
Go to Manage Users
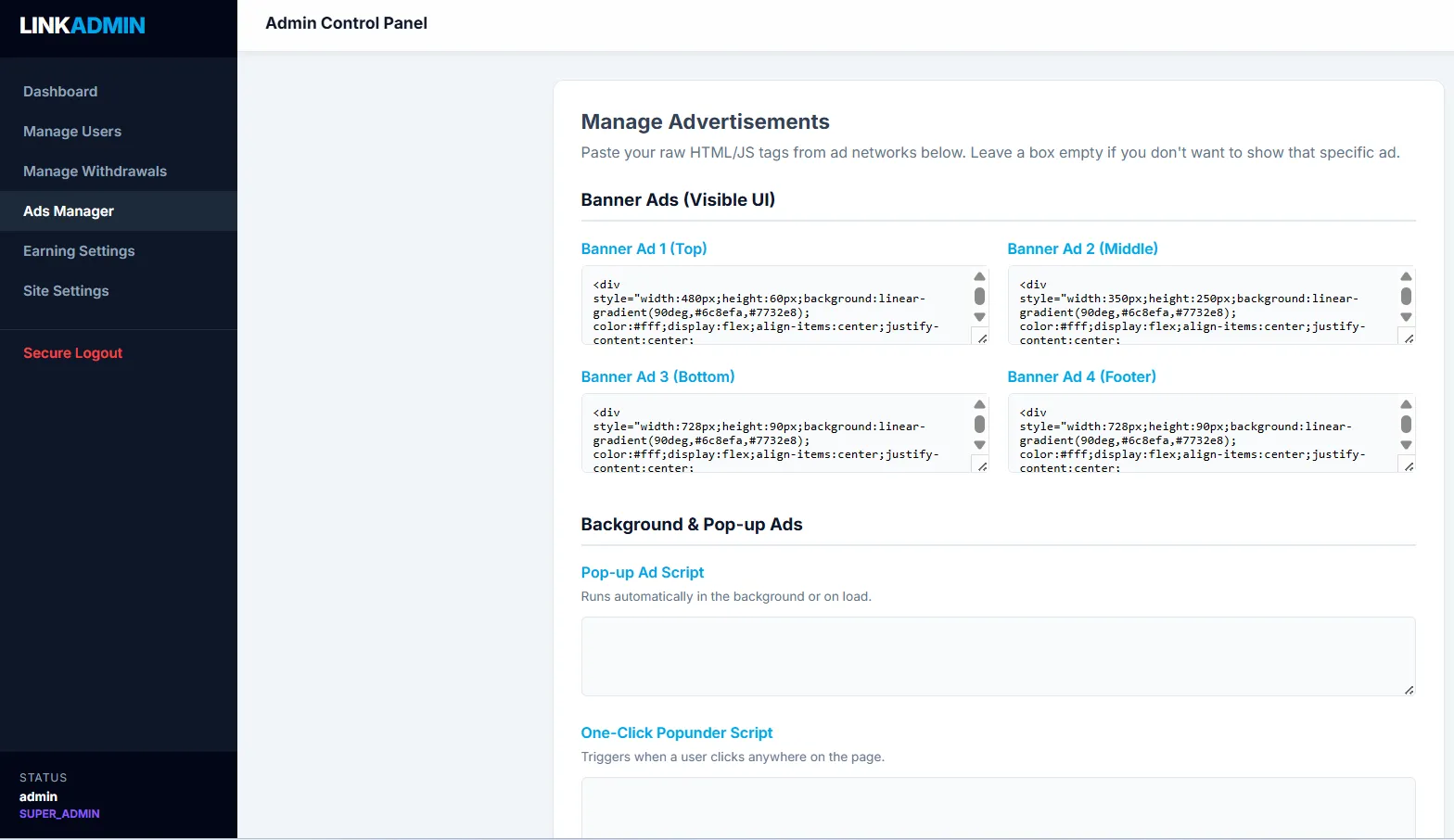tap(72, 132)
